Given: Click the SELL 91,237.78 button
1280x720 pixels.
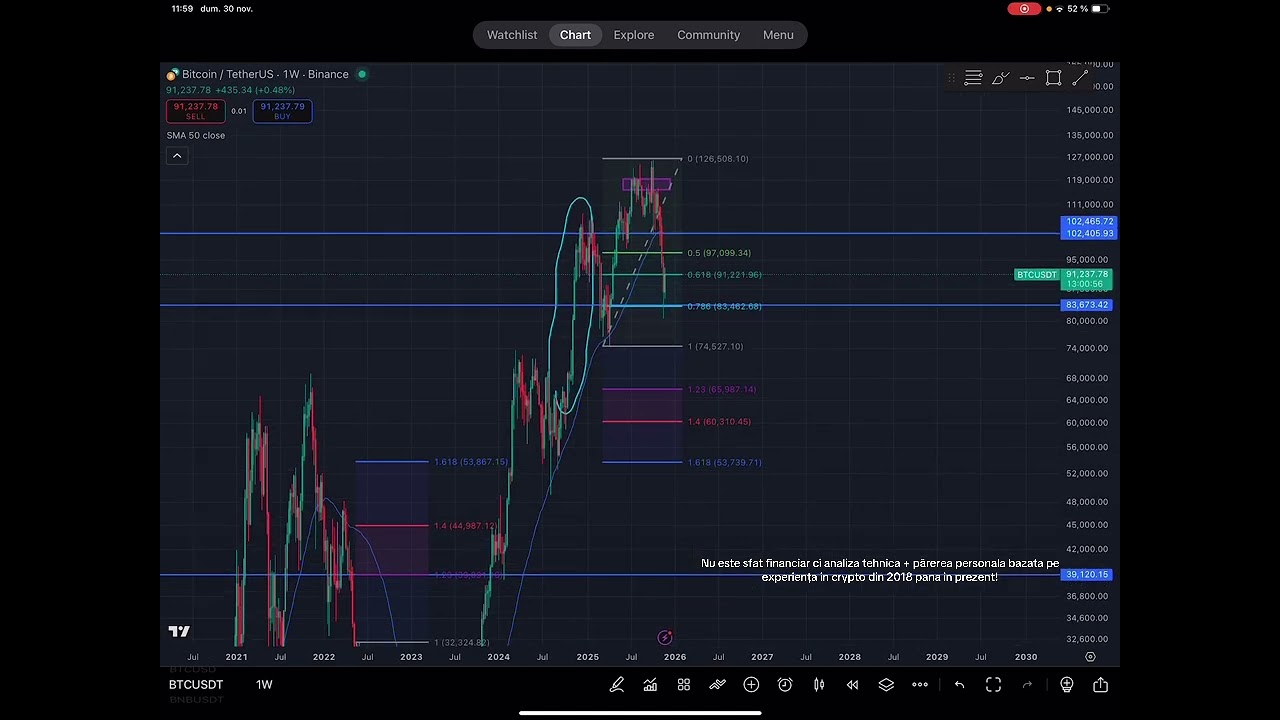Looking at the screenshot, I should pyautogui.click(x=196, y=111).
